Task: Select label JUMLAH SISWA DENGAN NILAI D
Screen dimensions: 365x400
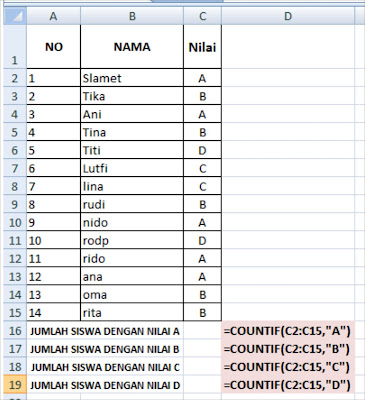Action: coord(105,385)
